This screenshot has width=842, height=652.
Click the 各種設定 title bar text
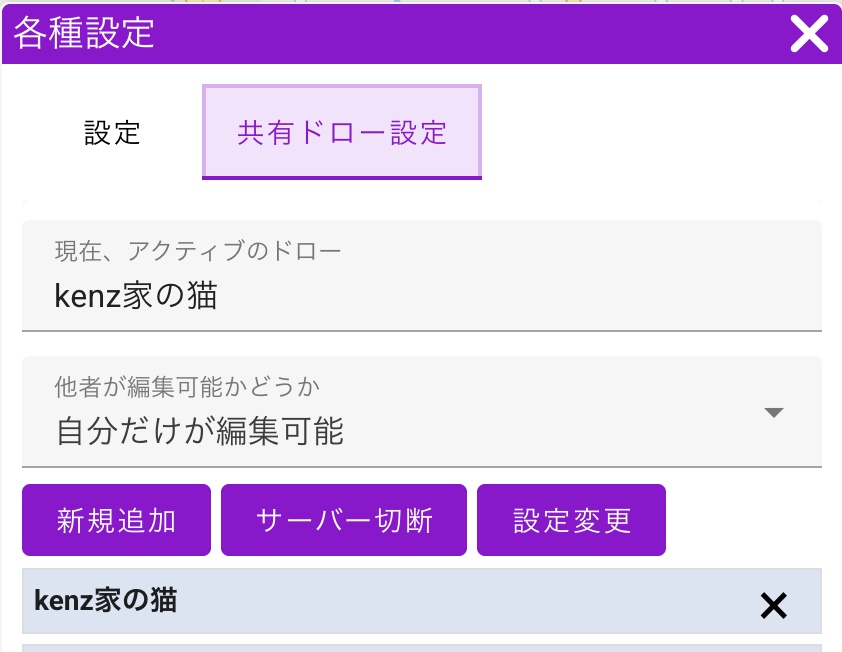[84, 33]
